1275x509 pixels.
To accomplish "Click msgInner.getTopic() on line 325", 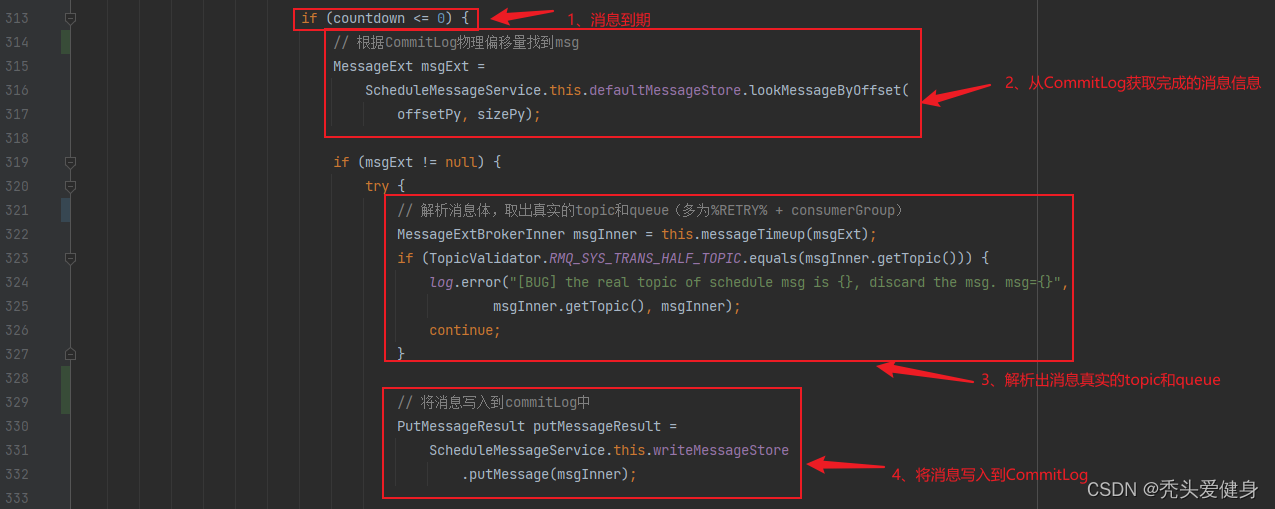I will (x=569, y=306).
